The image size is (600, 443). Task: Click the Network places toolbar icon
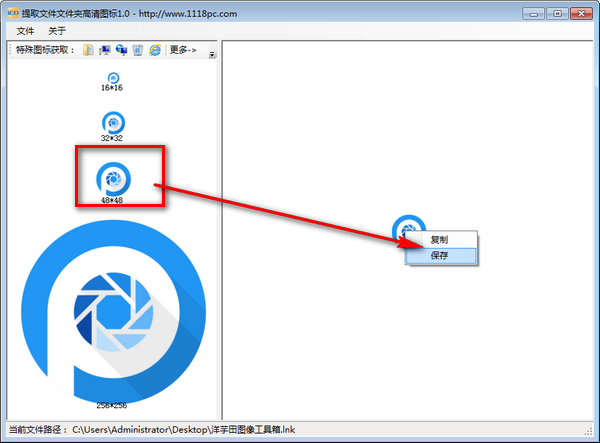pyautogui.click(x=121, y=49)
